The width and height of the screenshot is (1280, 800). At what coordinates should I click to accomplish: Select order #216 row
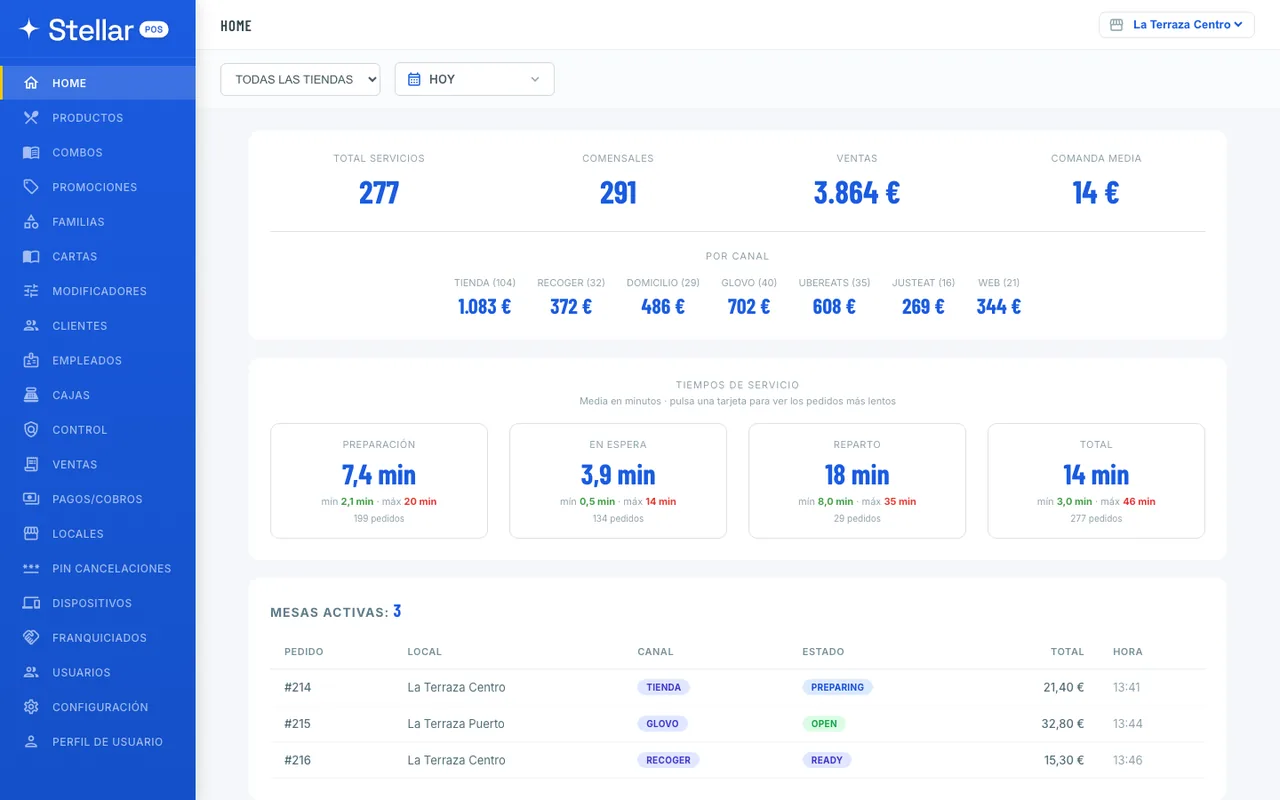click(737, 760)
